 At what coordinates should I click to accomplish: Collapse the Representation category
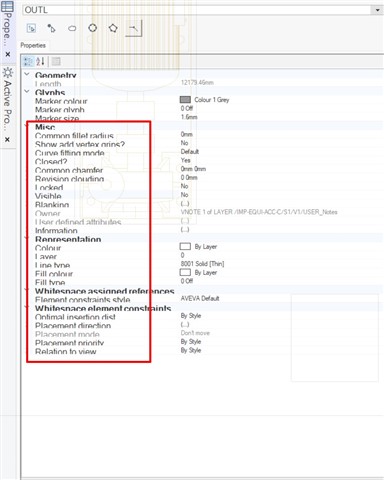point(27,238)
